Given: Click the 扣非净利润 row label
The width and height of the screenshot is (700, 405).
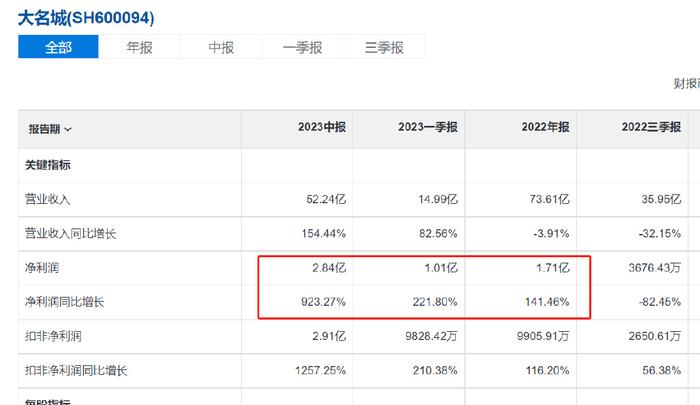Looking at the screenshot, I should tap(52, 336).
